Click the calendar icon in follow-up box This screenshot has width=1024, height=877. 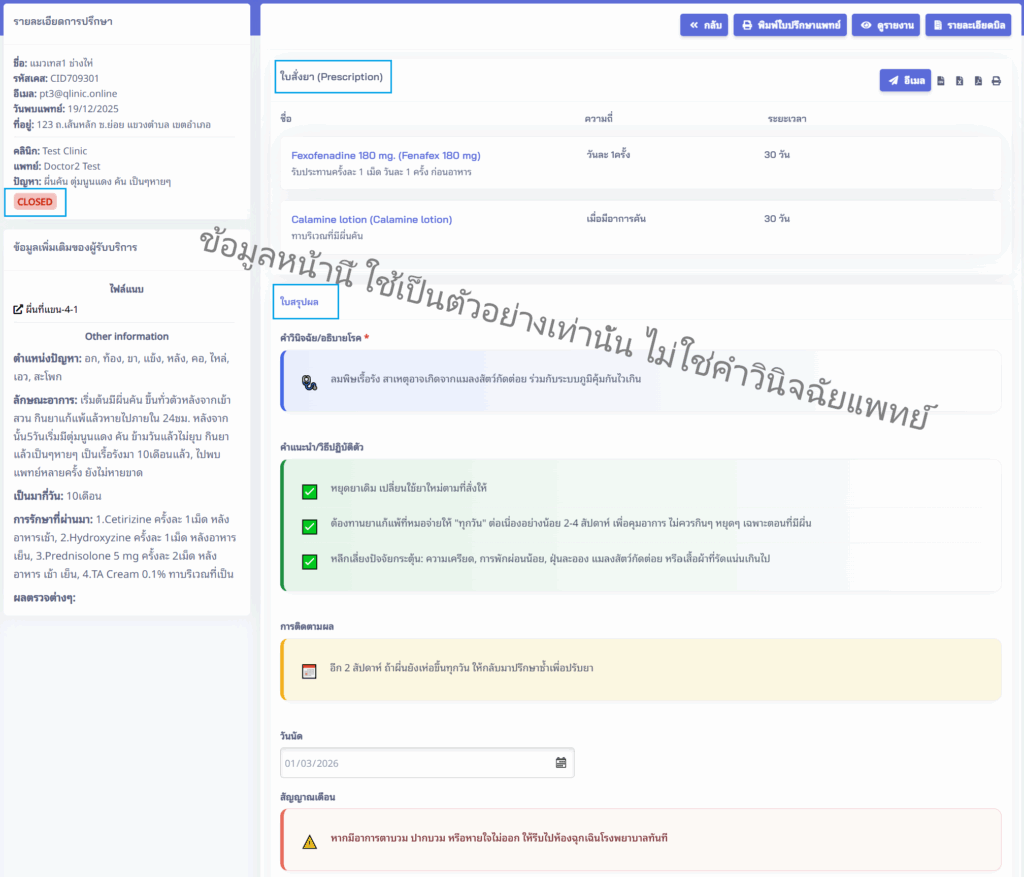(309, 670)
